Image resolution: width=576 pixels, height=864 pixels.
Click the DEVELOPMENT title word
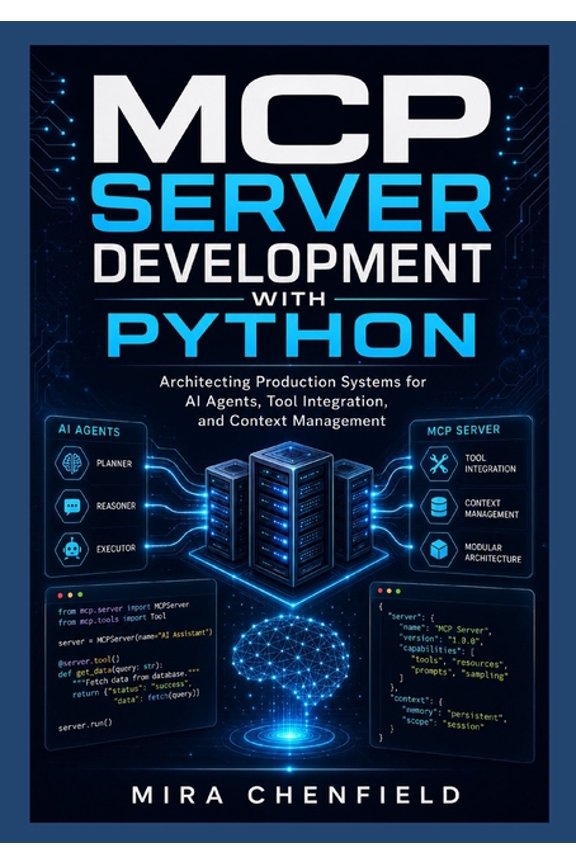point(292,263)
